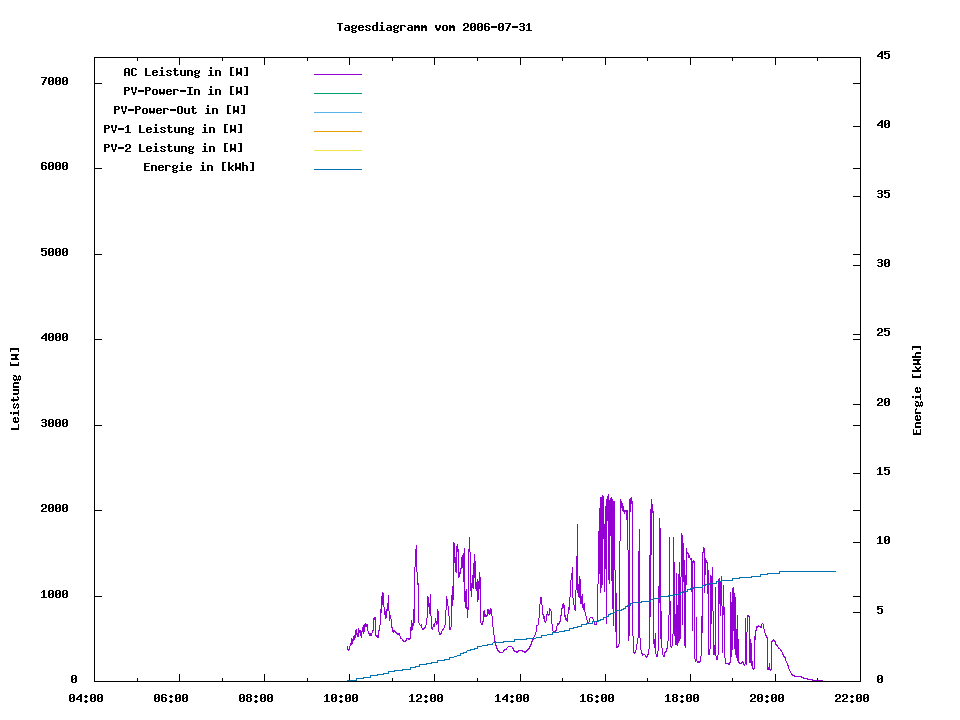Click the 7000 tick label on power axis
The image size is (960, 720).
point(54,81)
